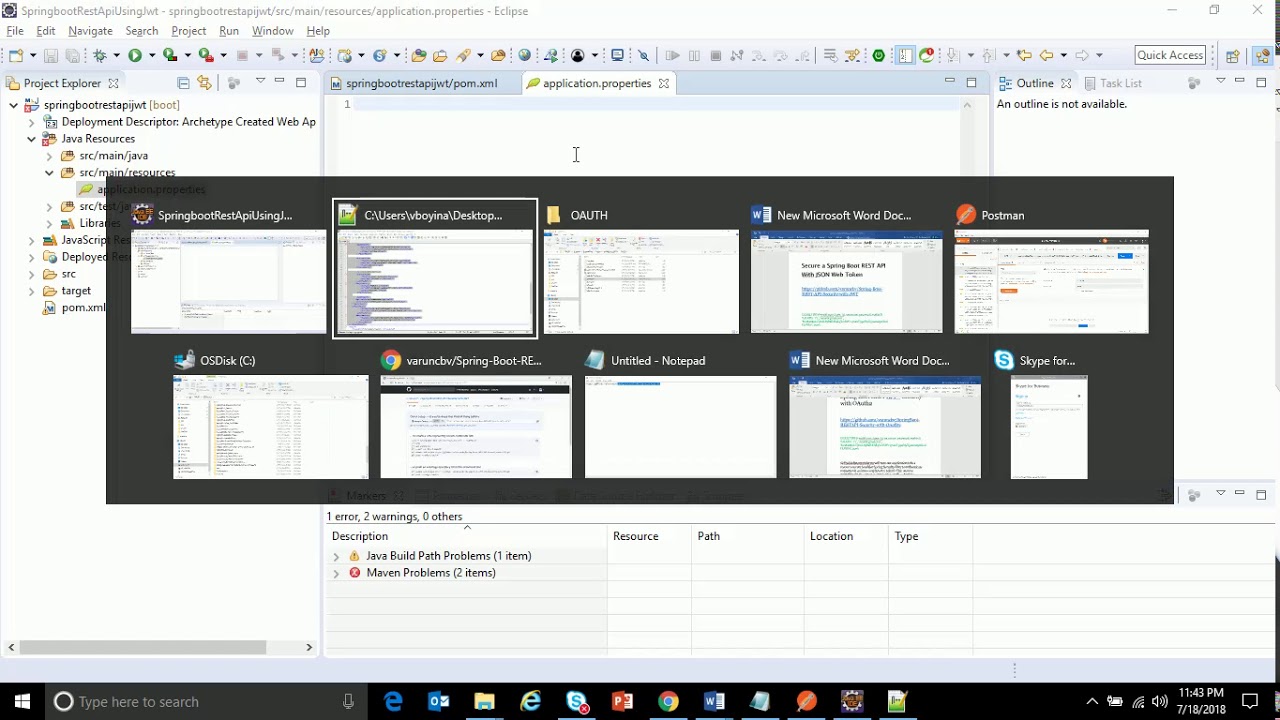Go back with the yellow left arrow

1046,55
